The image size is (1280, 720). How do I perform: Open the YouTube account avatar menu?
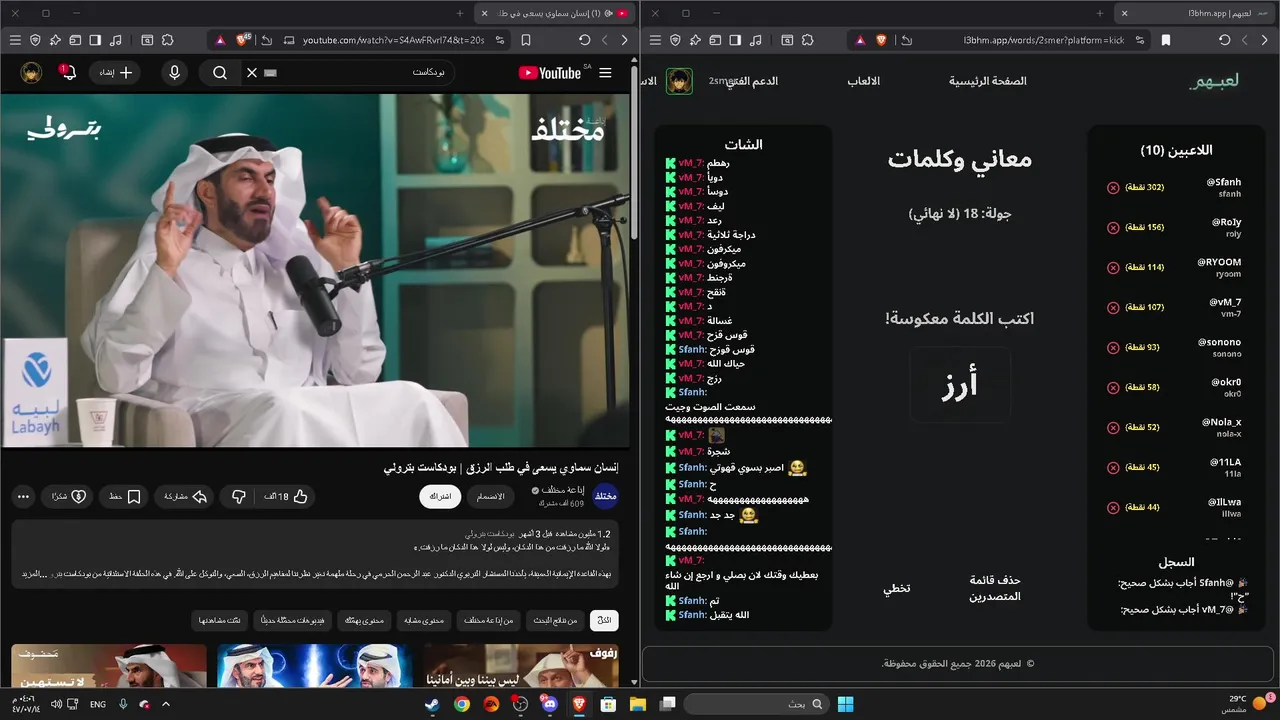click(31, 72)
